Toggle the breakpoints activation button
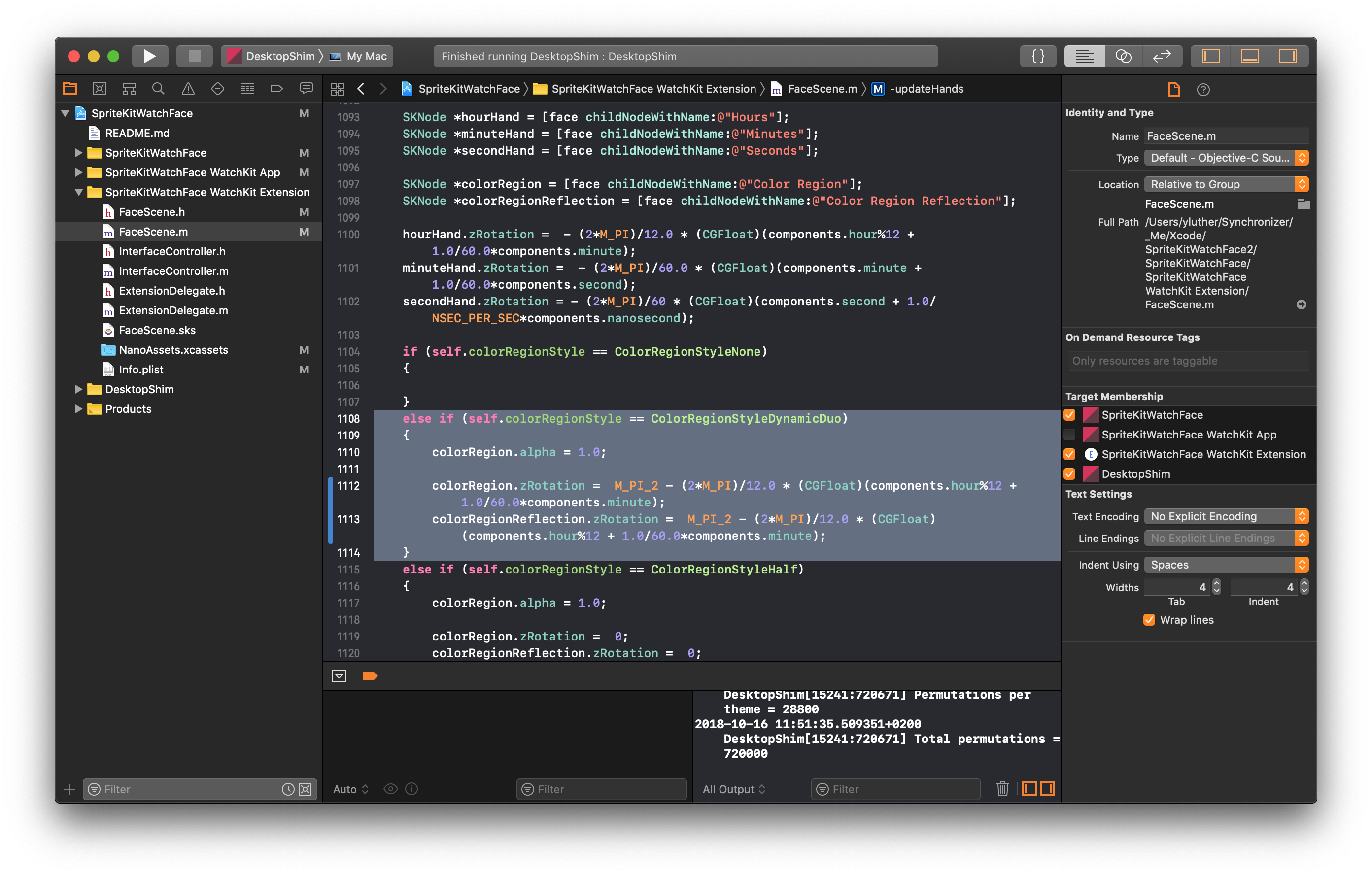 370,676
